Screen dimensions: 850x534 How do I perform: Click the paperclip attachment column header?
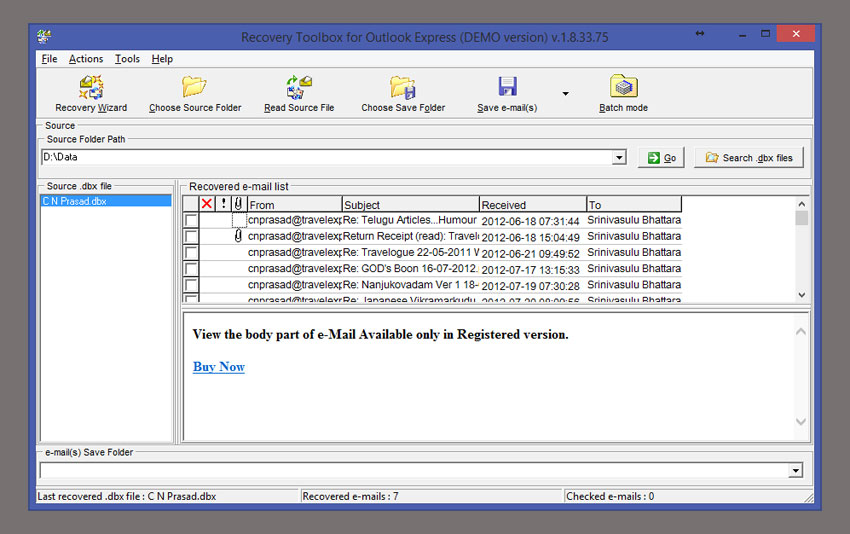coord(239,204)
